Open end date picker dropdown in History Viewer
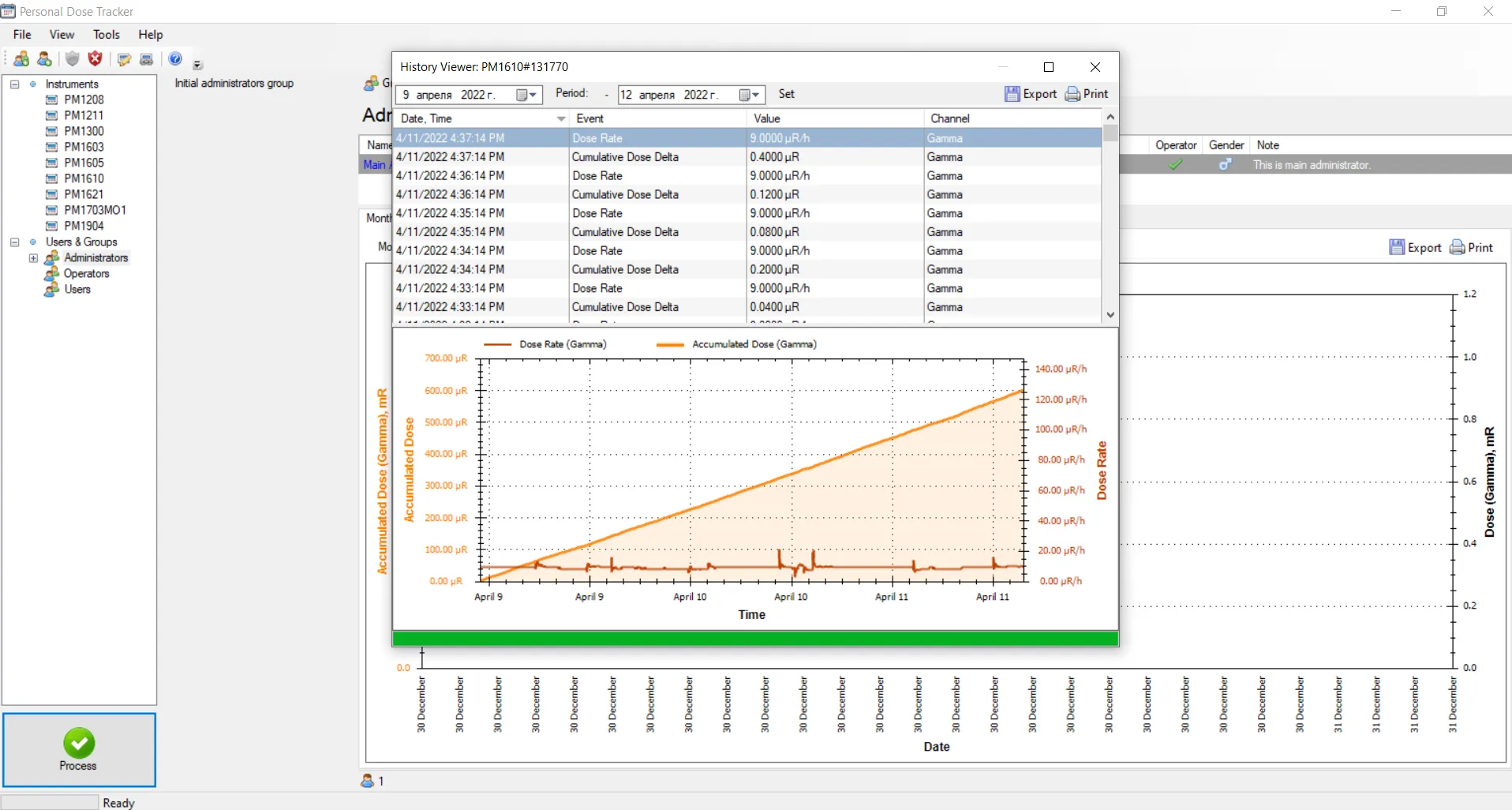The image size is (1512, 810). 750,95
